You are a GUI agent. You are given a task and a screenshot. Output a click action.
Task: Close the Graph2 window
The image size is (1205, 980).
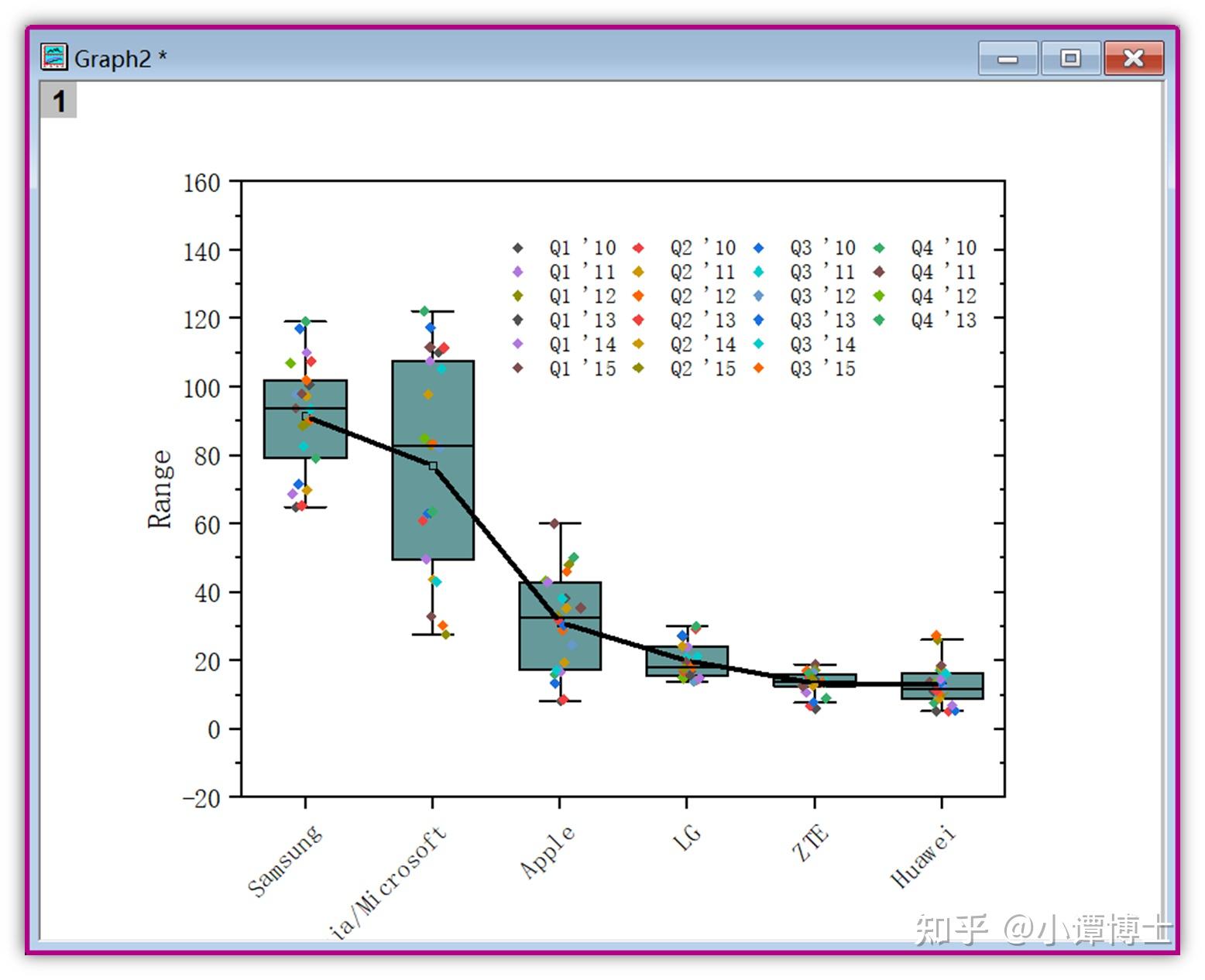[1133, 58]
